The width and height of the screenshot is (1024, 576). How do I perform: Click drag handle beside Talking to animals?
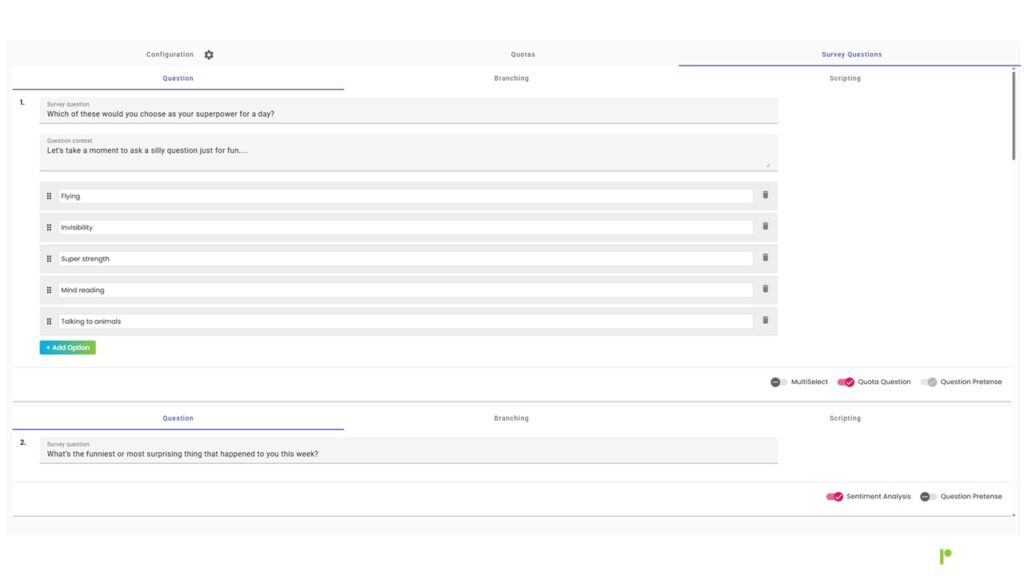[x=49, y=321]
